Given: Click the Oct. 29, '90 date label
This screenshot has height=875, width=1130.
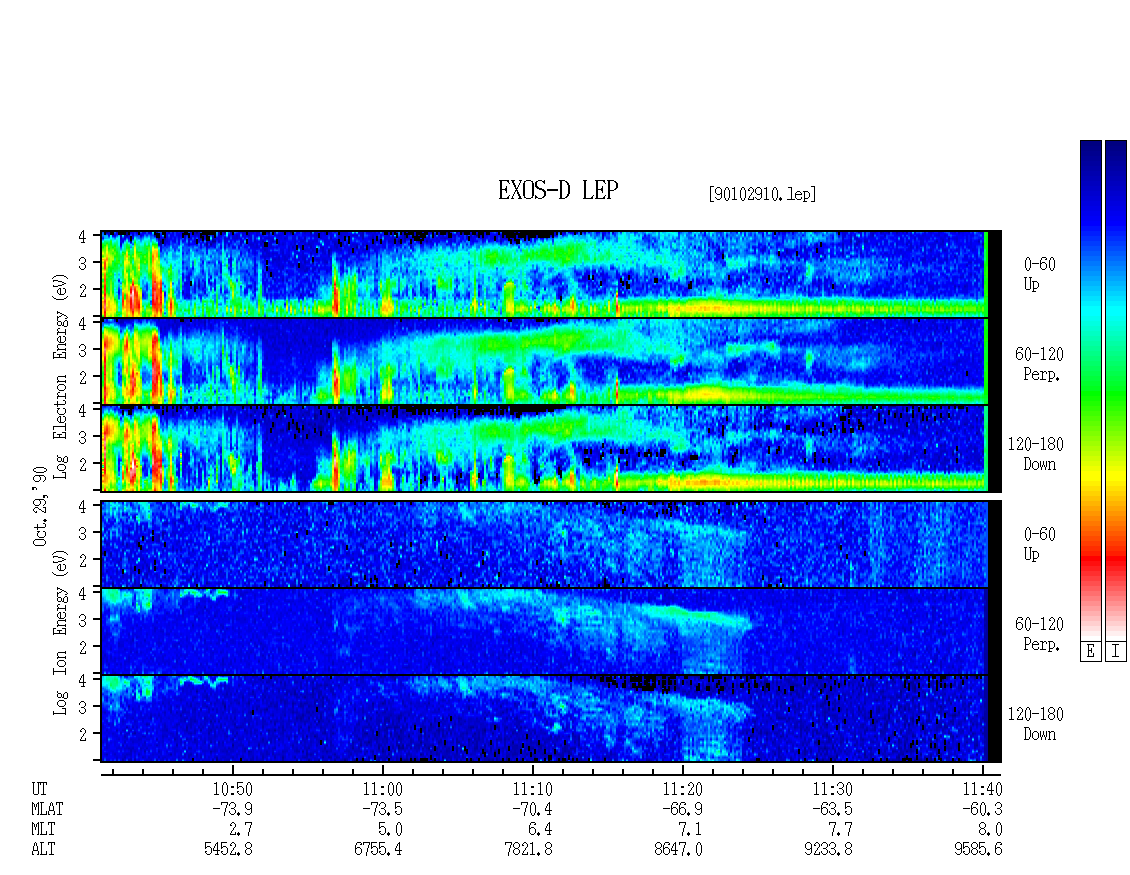Looking at the screenshot, I should [x=40, y=506].
